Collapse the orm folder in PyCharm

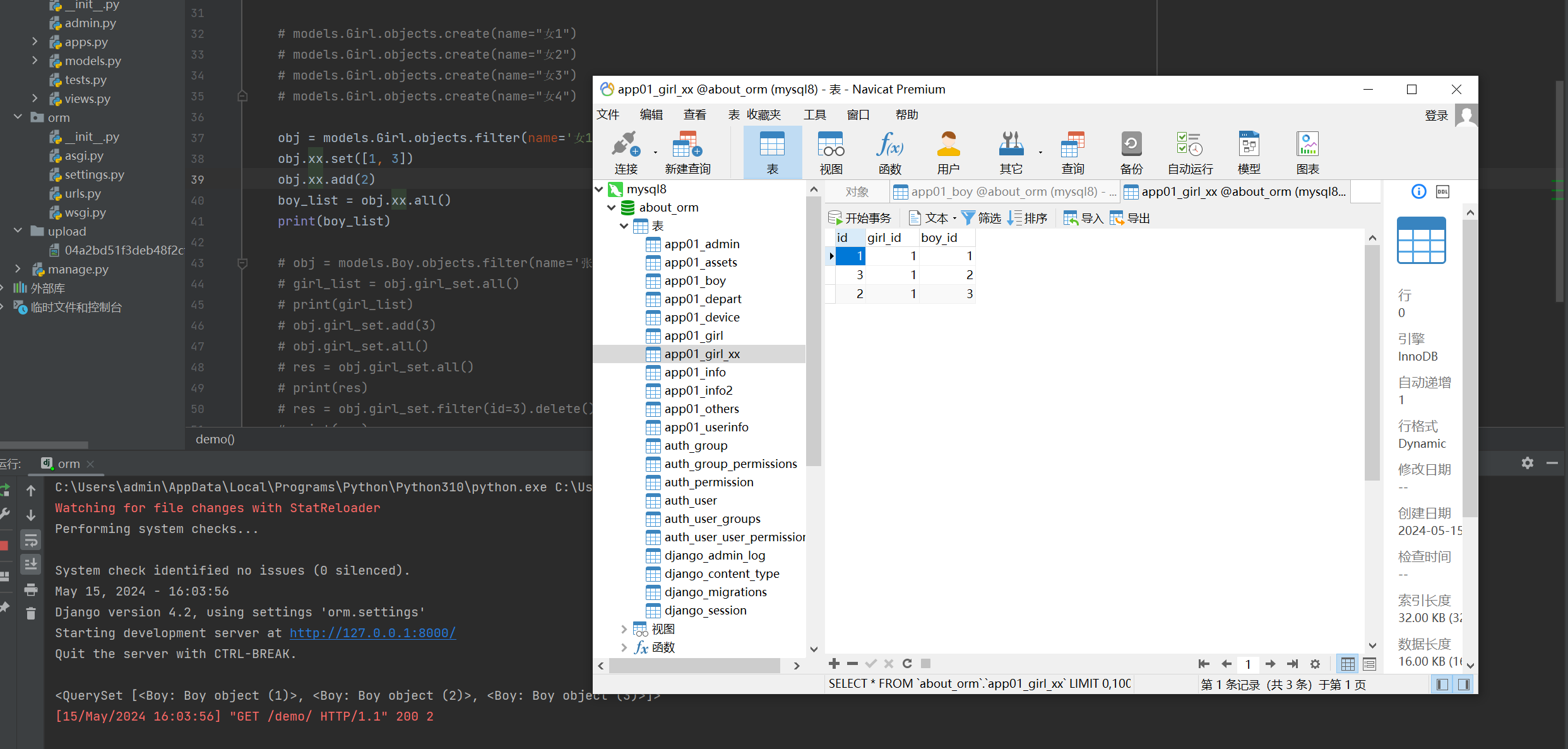point(18,117)
